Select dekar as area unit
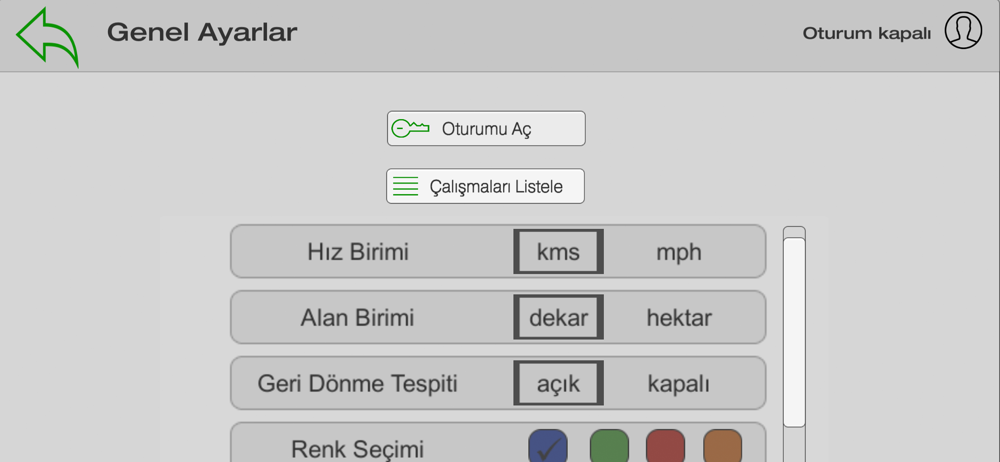This screenshot has height=462, width=1000. 558,319
